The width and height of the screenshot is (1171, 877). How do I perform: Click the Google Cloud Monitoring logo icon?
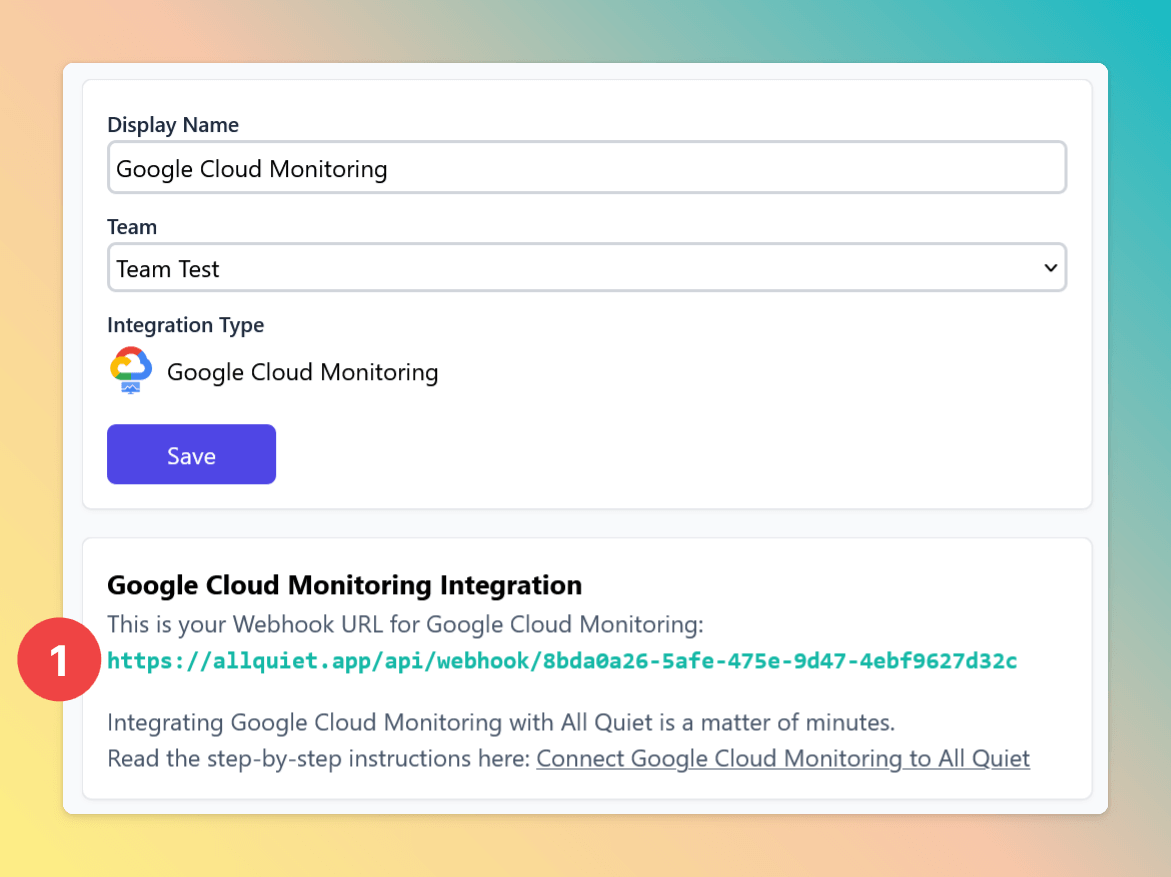coord(131,371)
